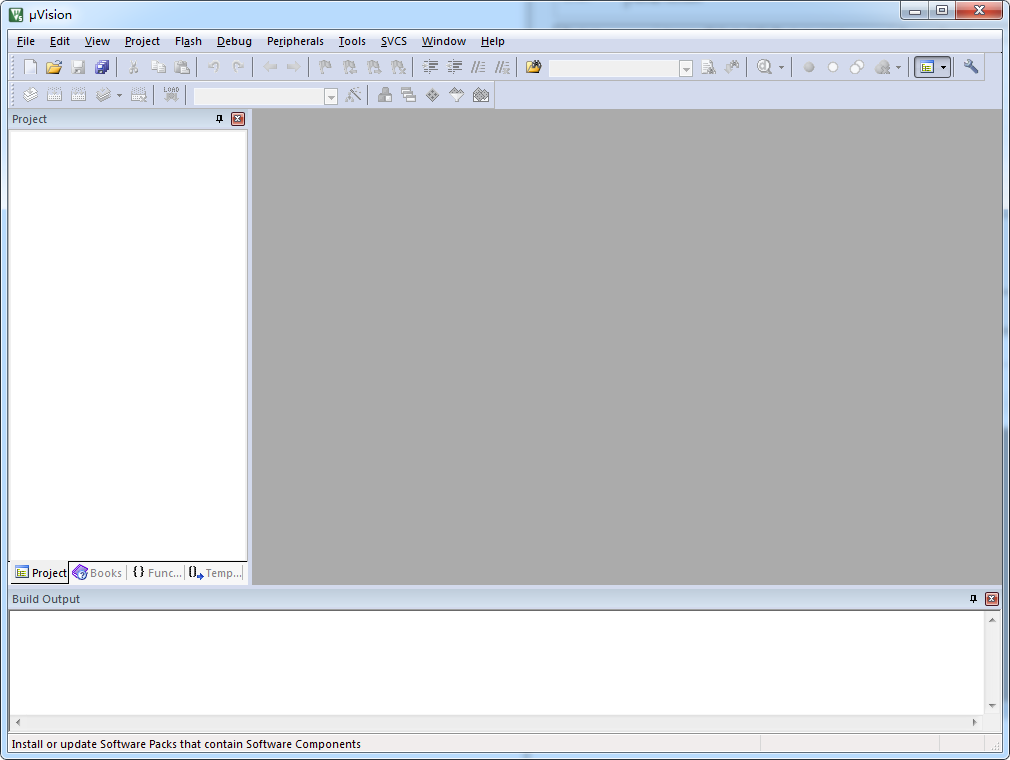Toggle breakpoint enable with the hollow circle icon
The image size is (1010, 760).
click(833, 67)
